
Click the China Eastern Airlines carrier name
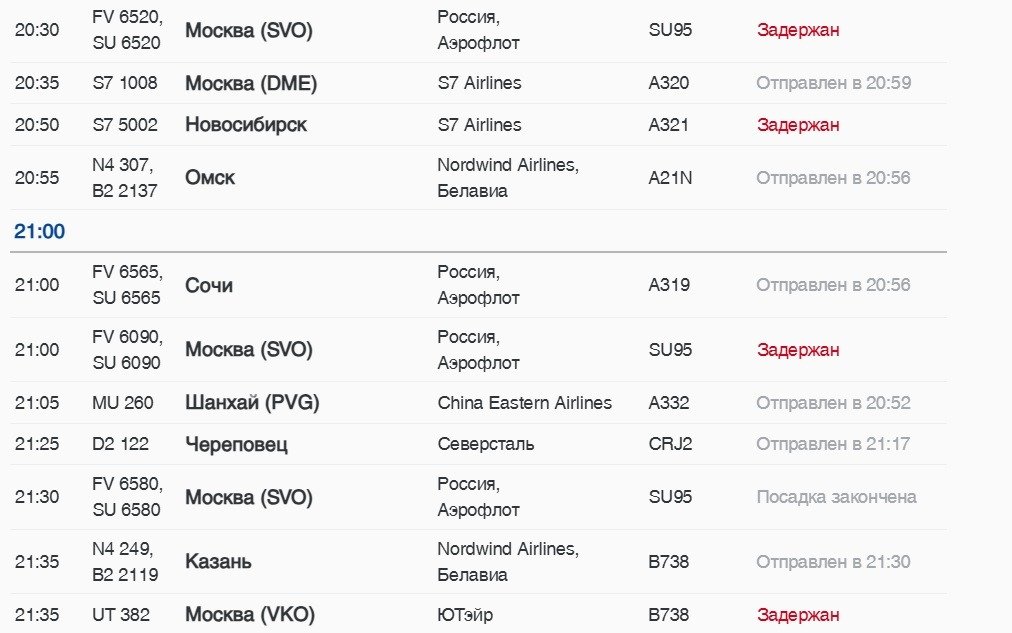pos(524,403)
